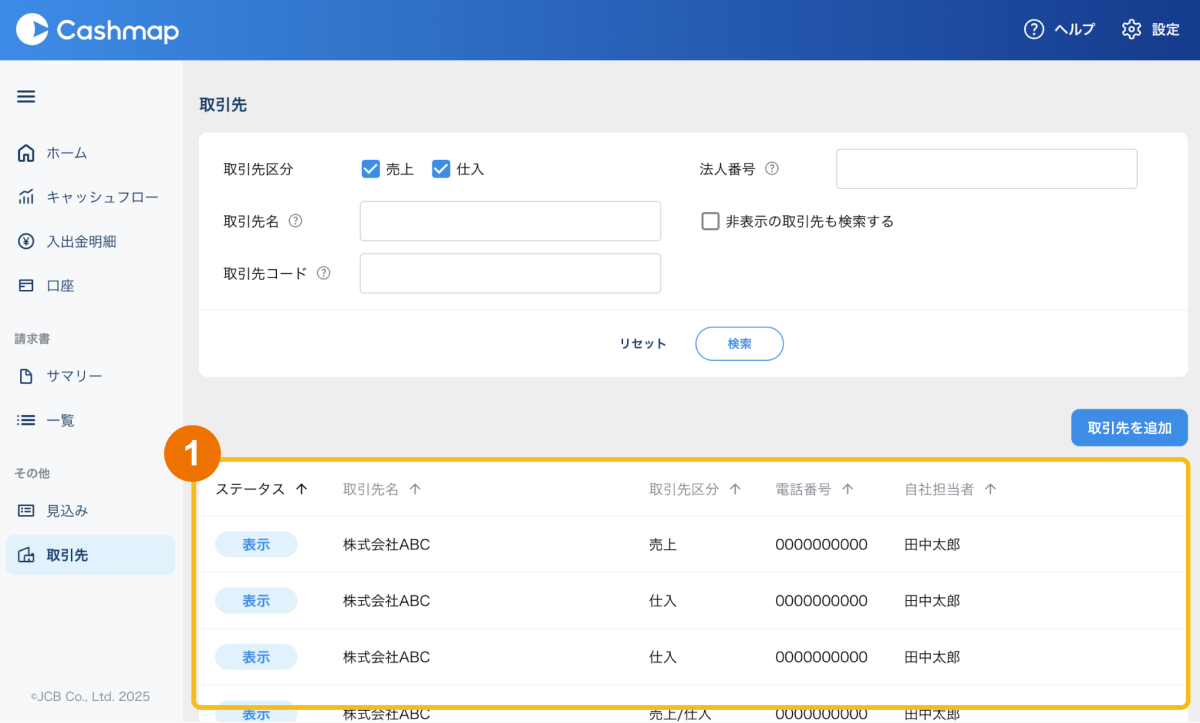Uncheck the 売上 checkbox
This screenshot has width=1200, height=723.
pos(371,169)
